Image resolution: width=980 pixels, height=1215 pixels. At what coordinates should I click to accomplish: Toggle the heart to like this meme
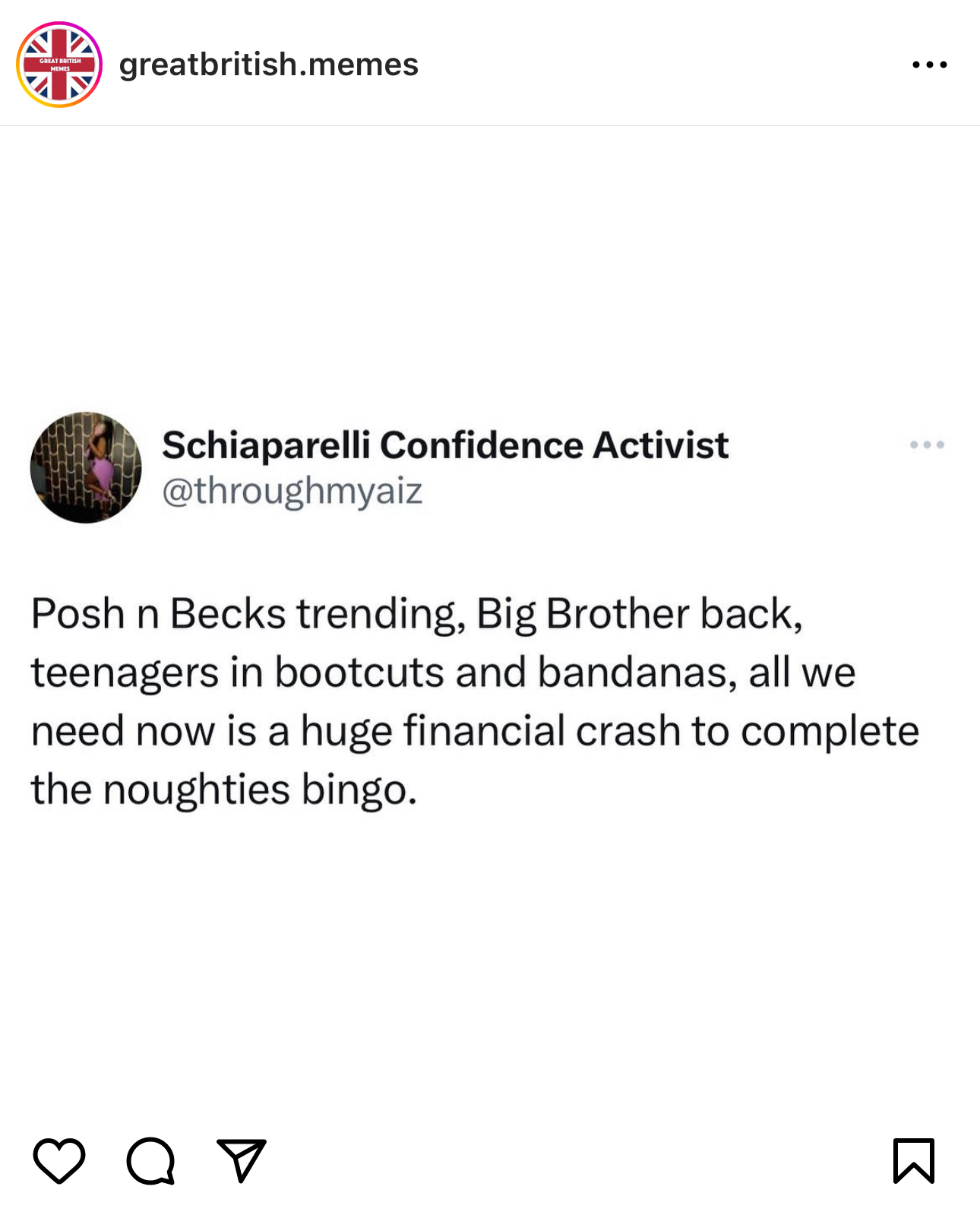point(59,1160)
